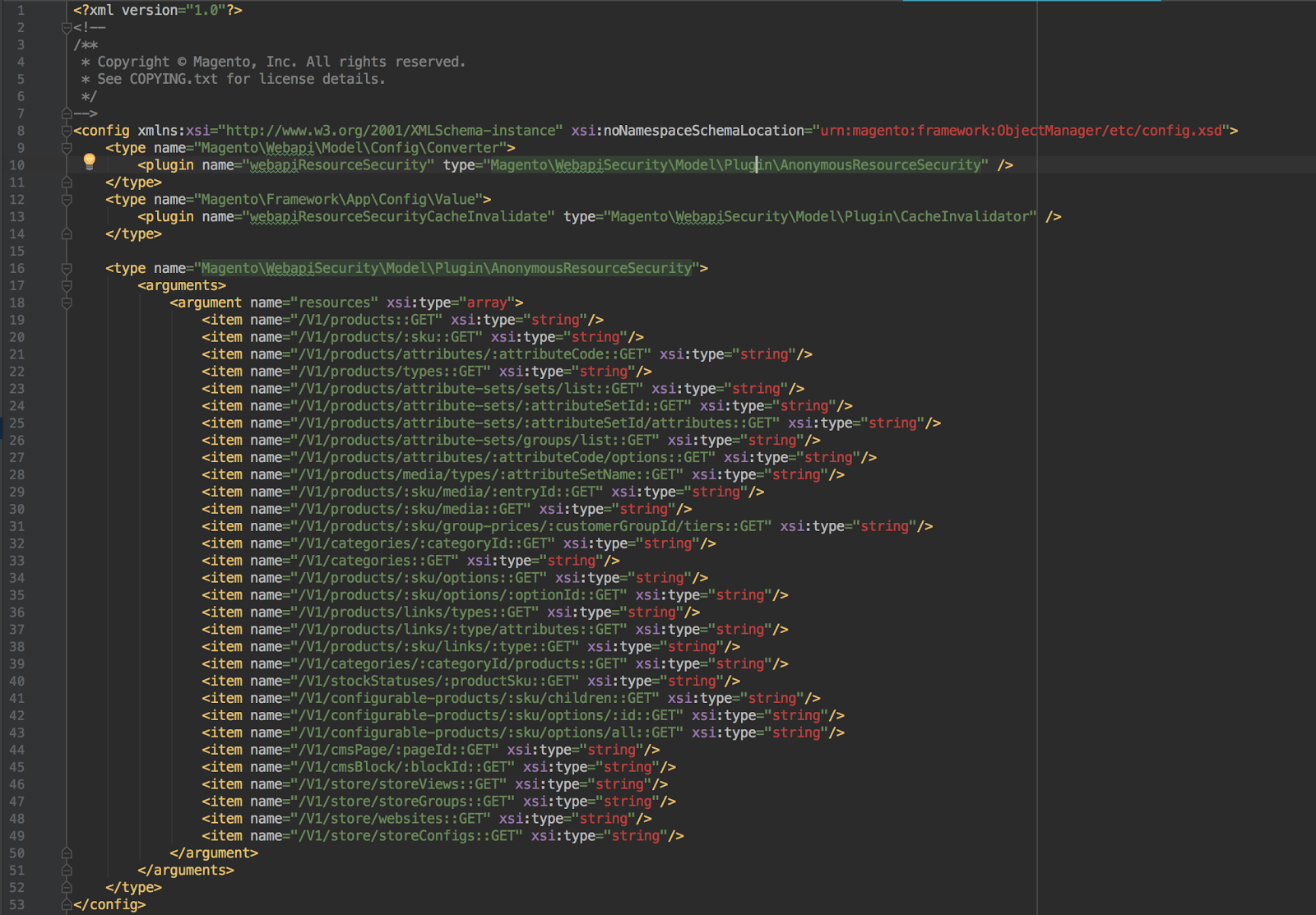The height and width of the screenshot is (915, 1316).
Task: Click item '/V1/products/attribute-sets/groups/list::GET'
Action: (x=475, y=441)
